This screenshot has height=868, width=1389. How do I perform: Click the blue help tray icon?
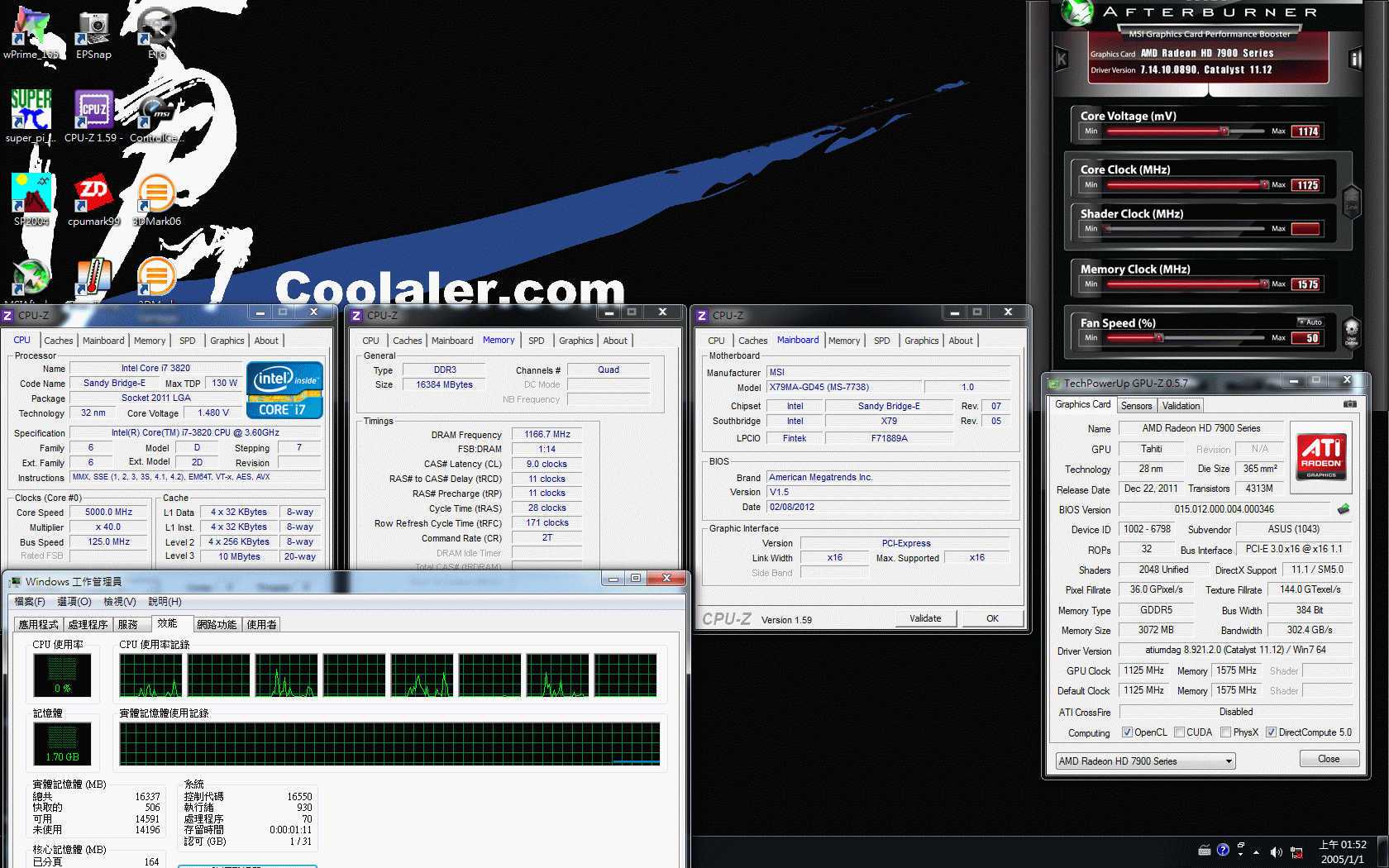[1223, 851]
